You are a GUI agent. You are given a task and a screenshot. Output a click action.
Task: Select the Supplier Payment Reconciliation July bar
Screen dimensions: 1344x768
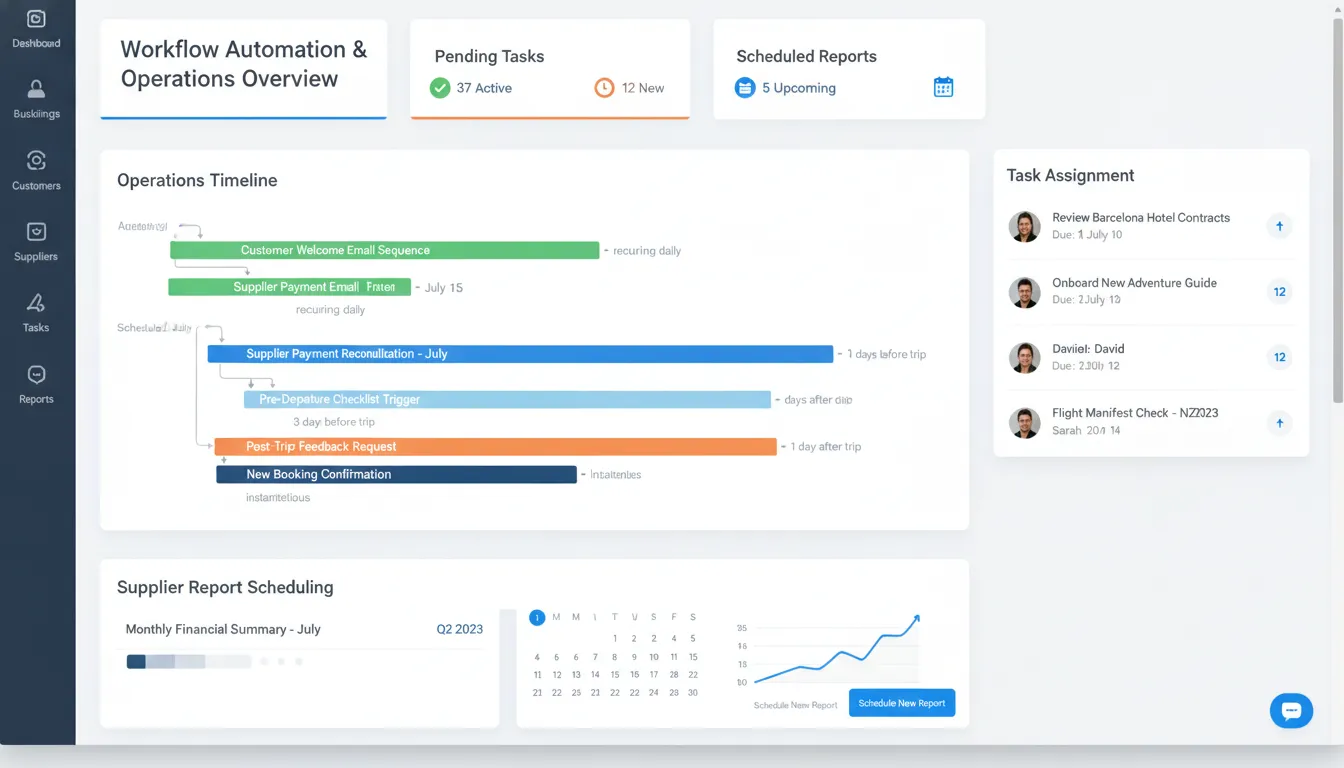pyautogui.click(x=520, y=354)
